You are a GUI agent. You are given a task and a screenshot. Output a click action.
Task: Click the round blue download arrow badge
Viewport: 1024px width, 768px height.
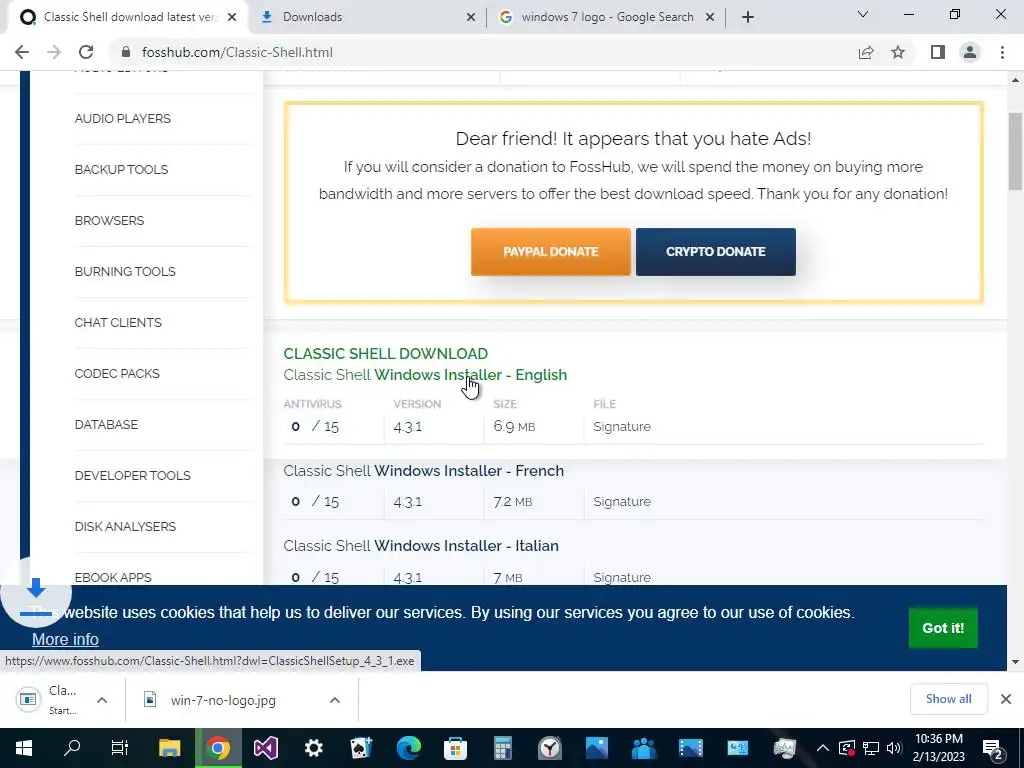tap(36, 592)
